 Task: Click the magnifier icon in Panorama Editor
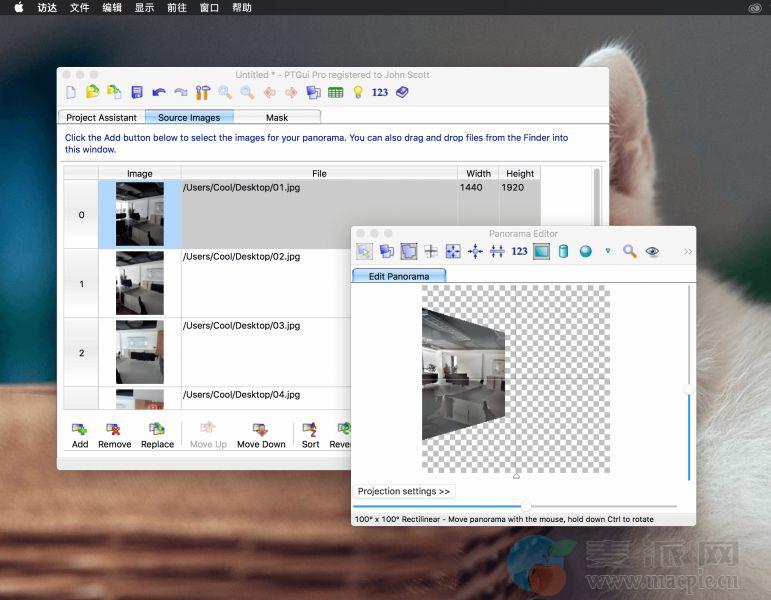click(630, 251)
